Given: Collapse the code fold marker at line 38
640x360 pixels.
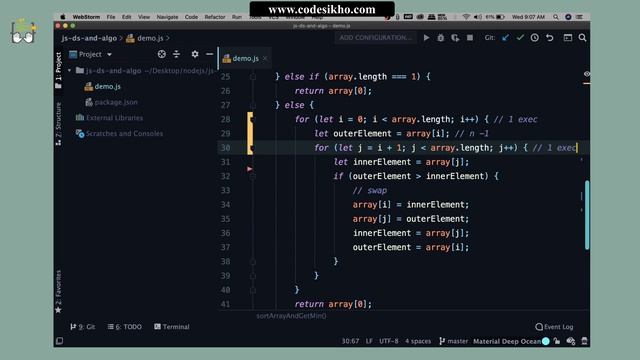Looking at the screenshot, I should [x=253, y=262].
